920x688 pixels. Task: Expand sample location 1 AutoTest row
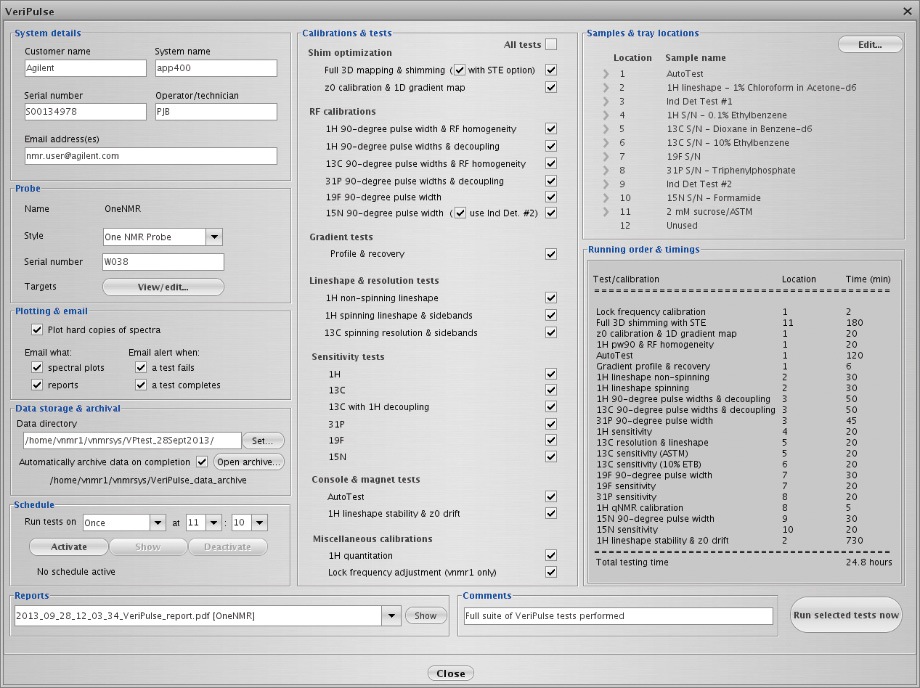(x=604, y=74)
